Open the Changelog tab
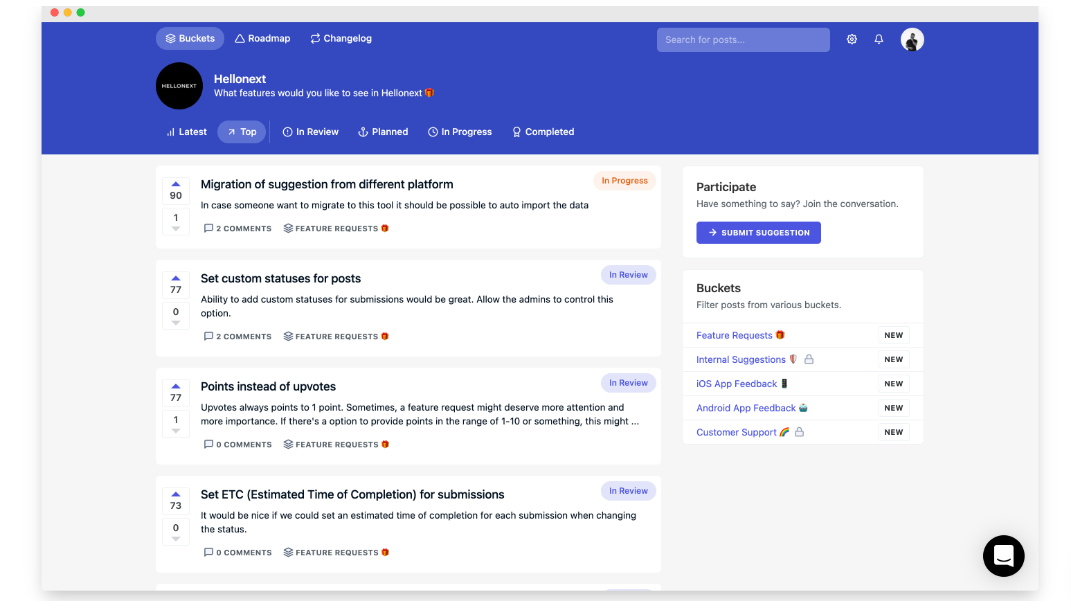This screenshot has width=1071, height=616. click(341, 39)
